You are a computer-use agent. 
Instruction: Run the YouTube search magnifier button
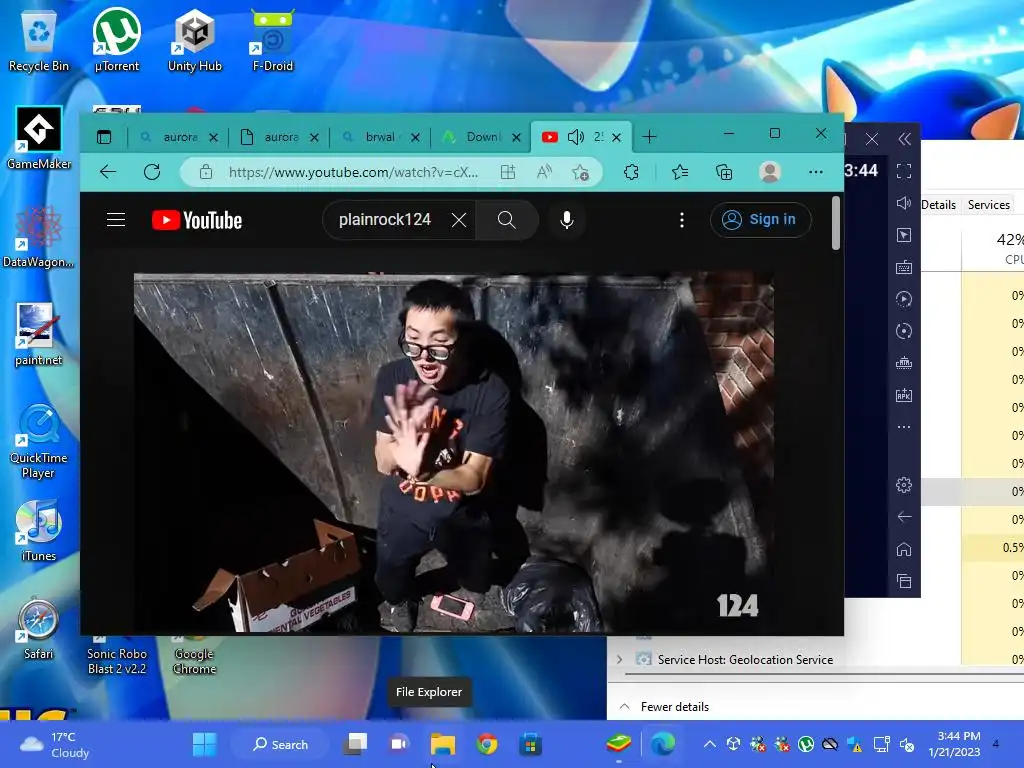(507, 220)
